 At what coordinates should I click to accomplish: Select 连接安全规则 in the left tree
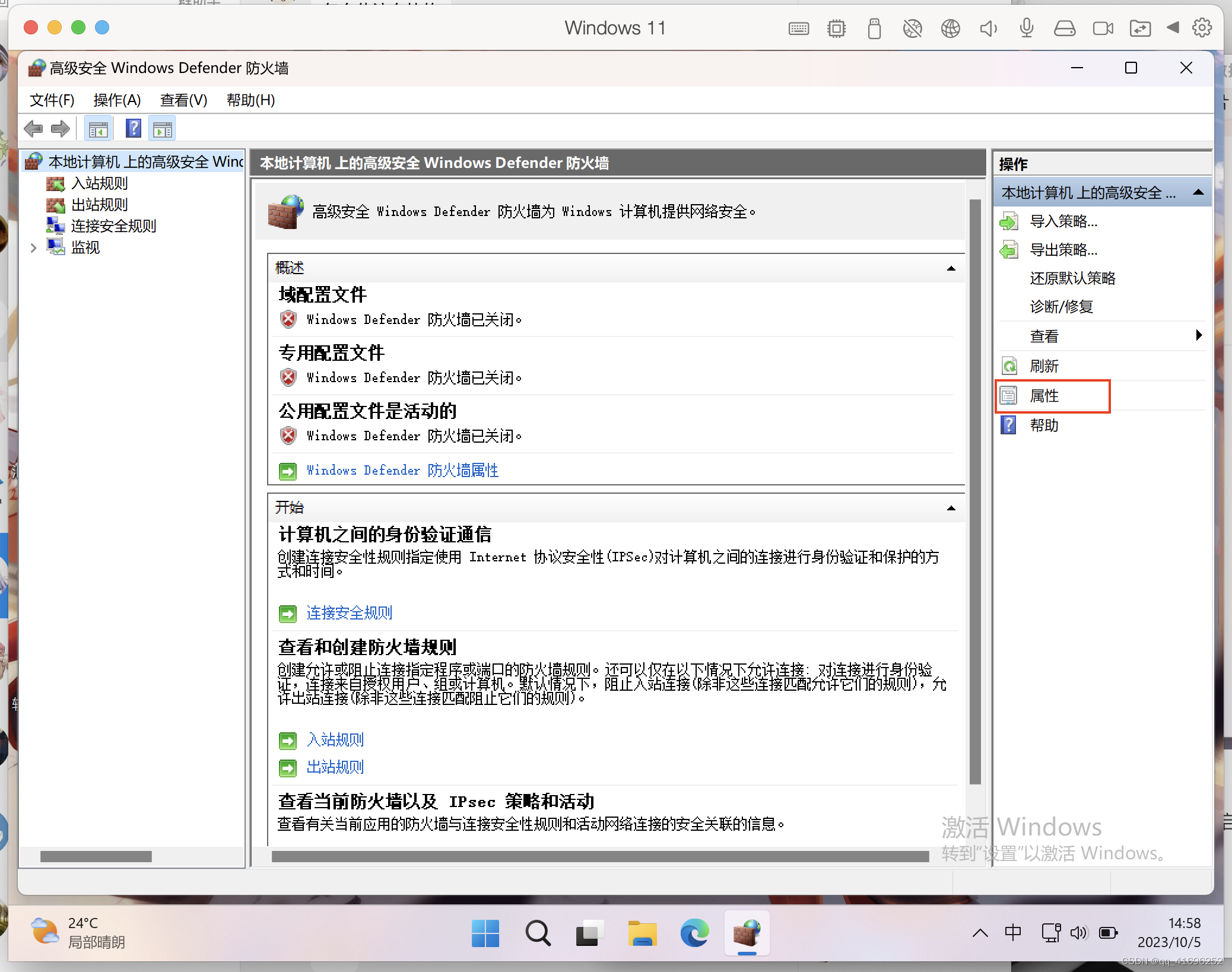click(113, 226)
